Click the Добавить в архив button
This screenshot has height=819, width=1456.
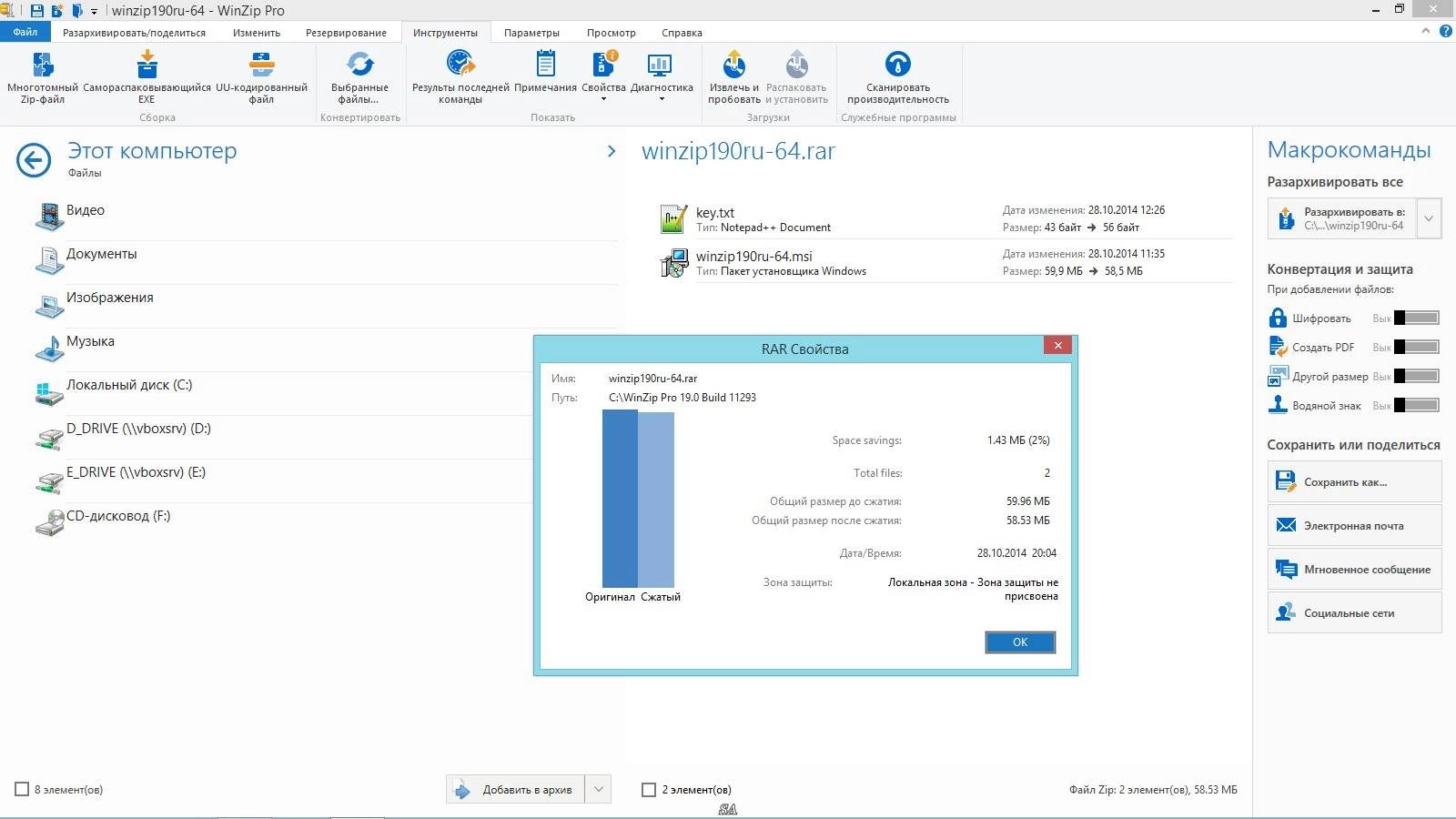click(516, 789)
